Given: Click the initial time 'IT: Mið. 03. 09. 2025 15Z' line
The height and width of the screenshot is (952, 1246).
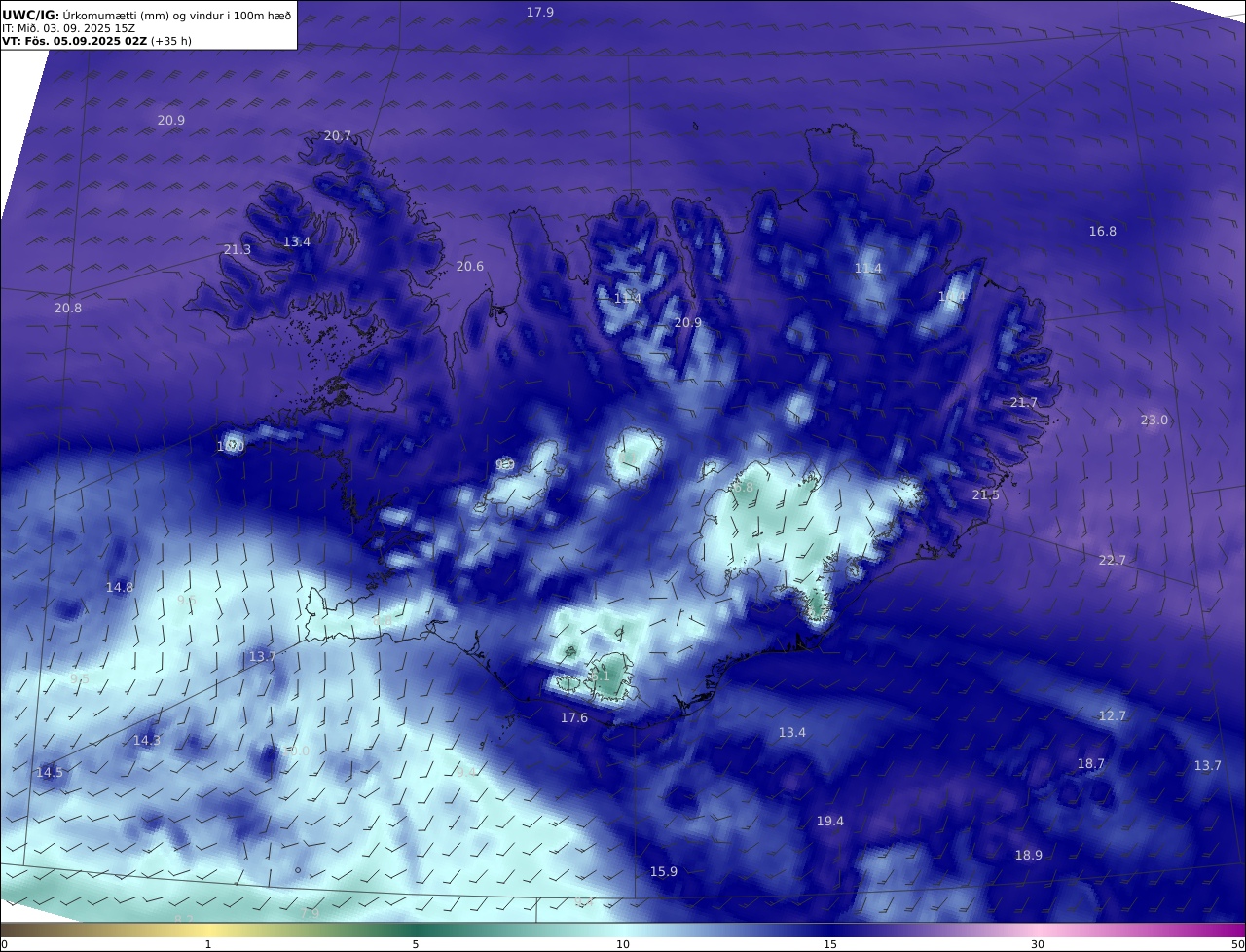Looking at the screenshot, I should point(68,28).
